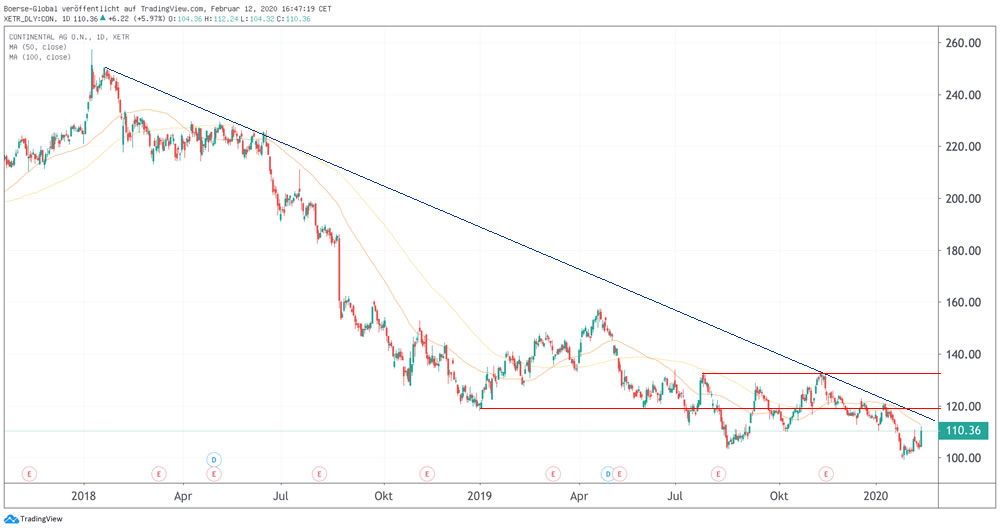
Task: Click the Apr label between 2018 and 2019
Action: [183, 496]
